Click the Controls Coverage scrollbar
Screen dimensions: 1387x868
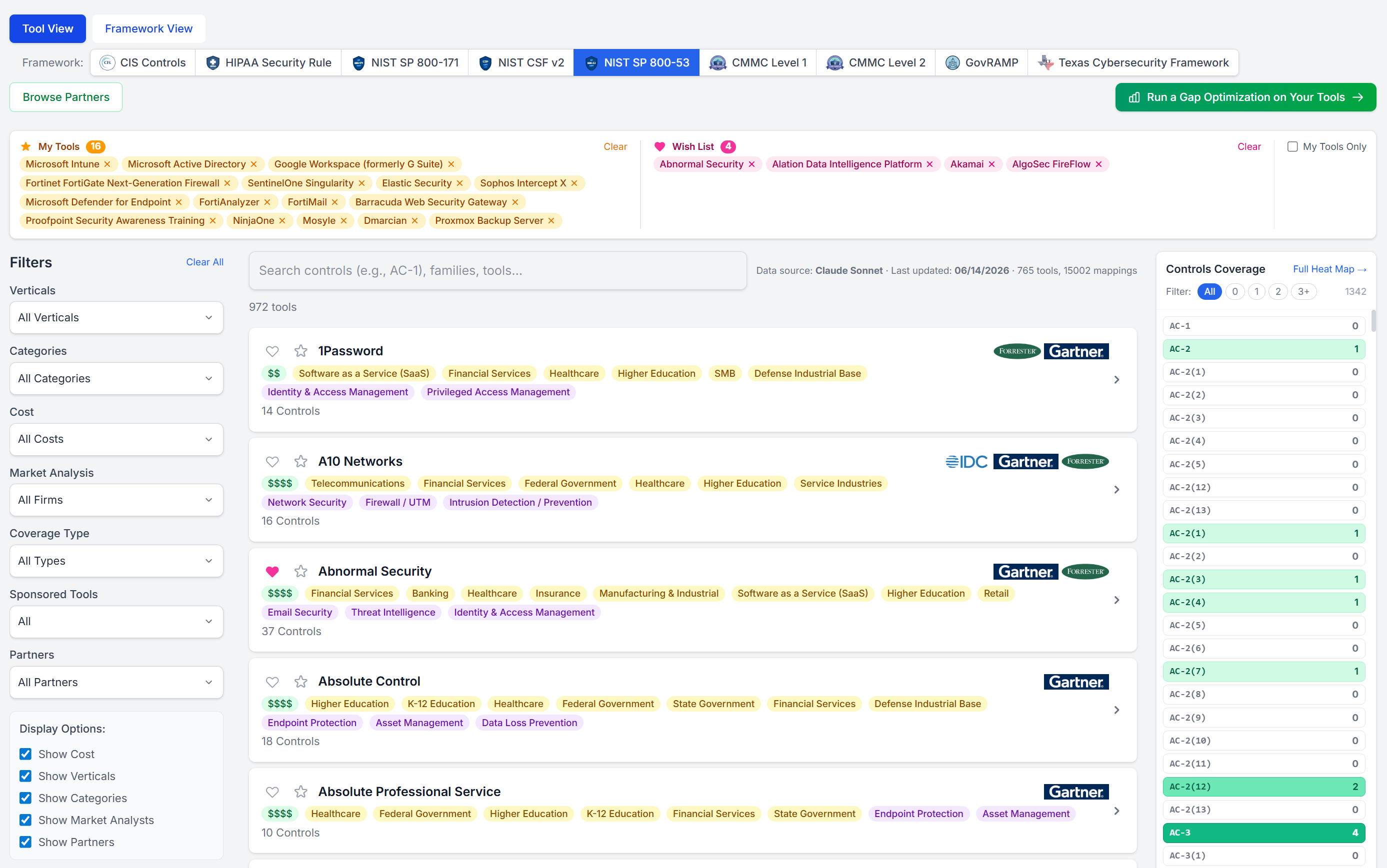(1373, 321)
